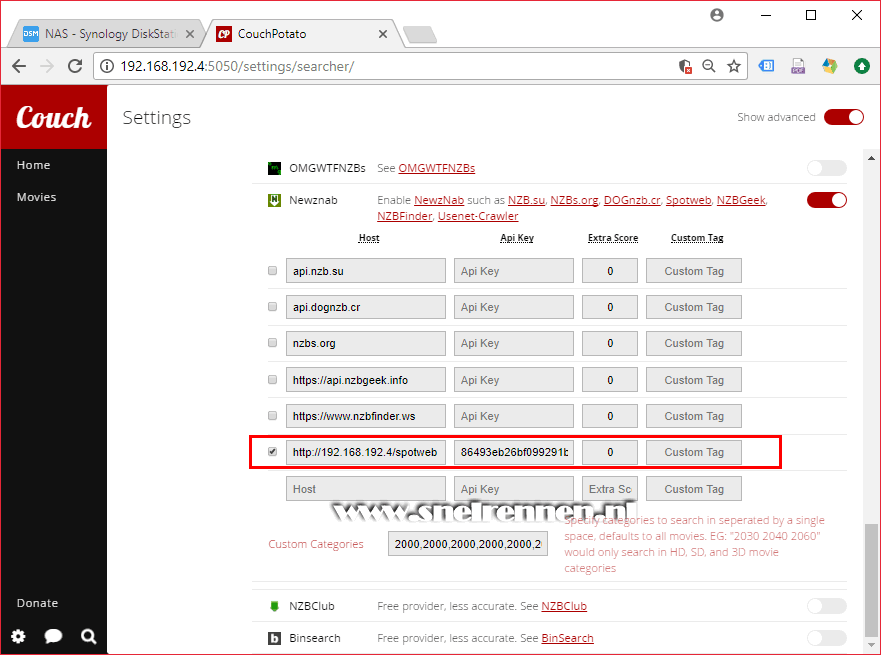Open the search magnifier icon in sidebar
The image size is (881, 655).
[88, 636]
